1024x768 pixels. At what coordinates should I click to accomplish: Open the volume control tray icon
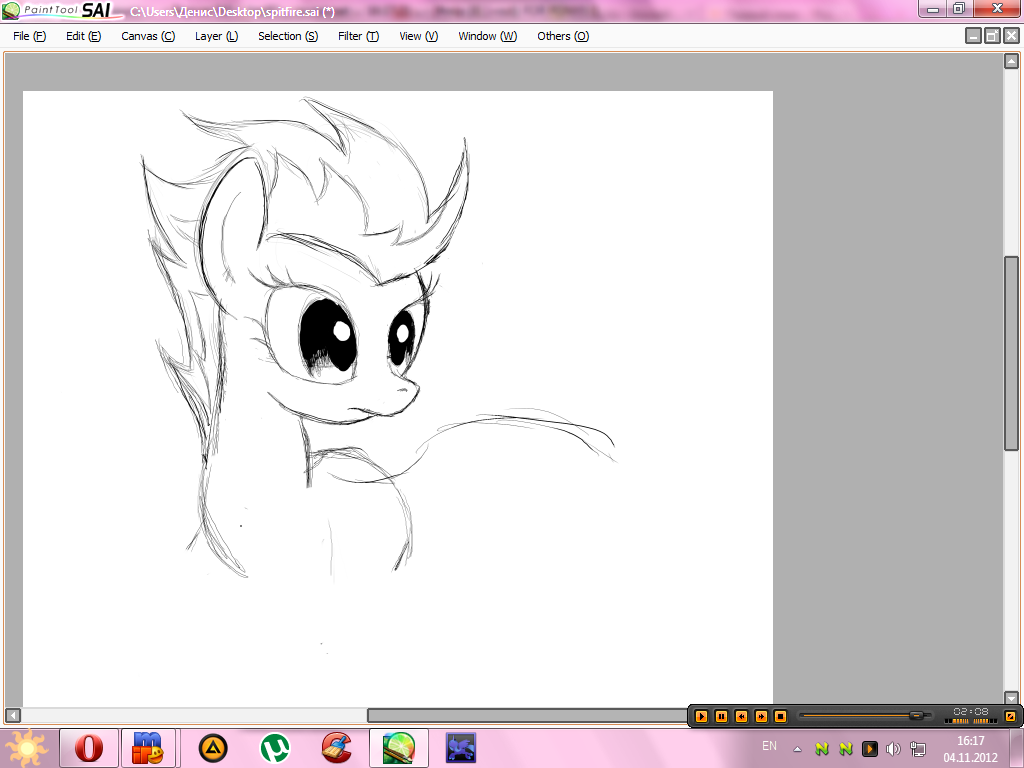pos(893,749)
